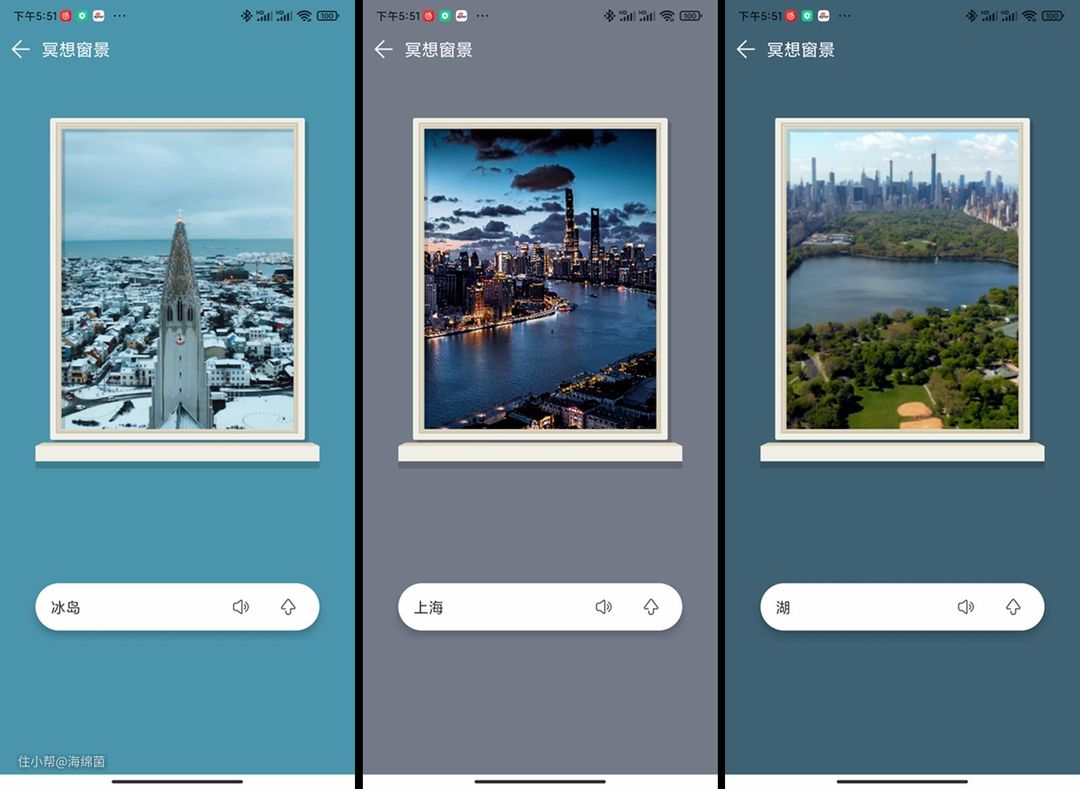Tap 冥想窗景 title on the left screen
The width and height of the screenshot is (1080, 789).
tap(76, 50)
